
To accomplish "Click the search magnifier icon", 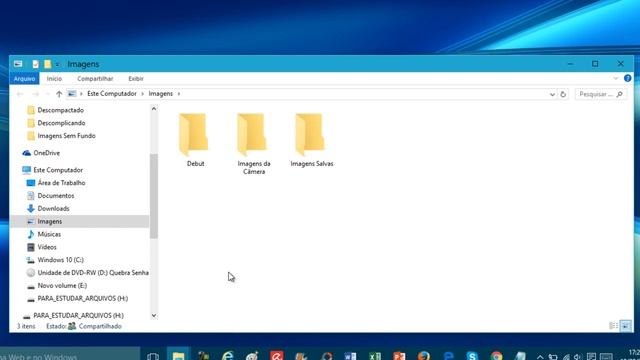I will click(x=620, y=94).
